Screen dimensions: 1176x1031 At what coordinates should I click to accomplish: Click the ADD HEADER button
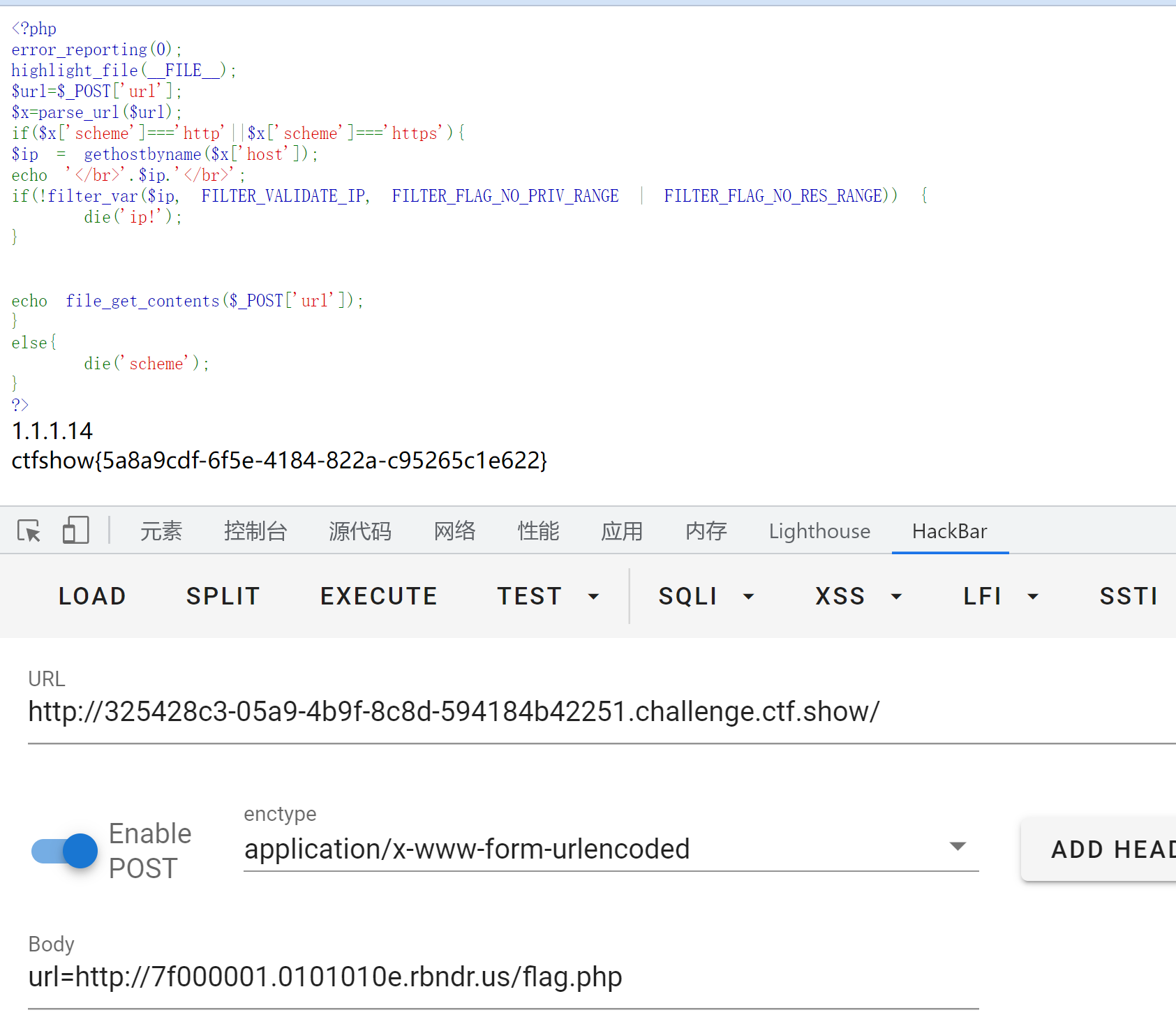1099,850
